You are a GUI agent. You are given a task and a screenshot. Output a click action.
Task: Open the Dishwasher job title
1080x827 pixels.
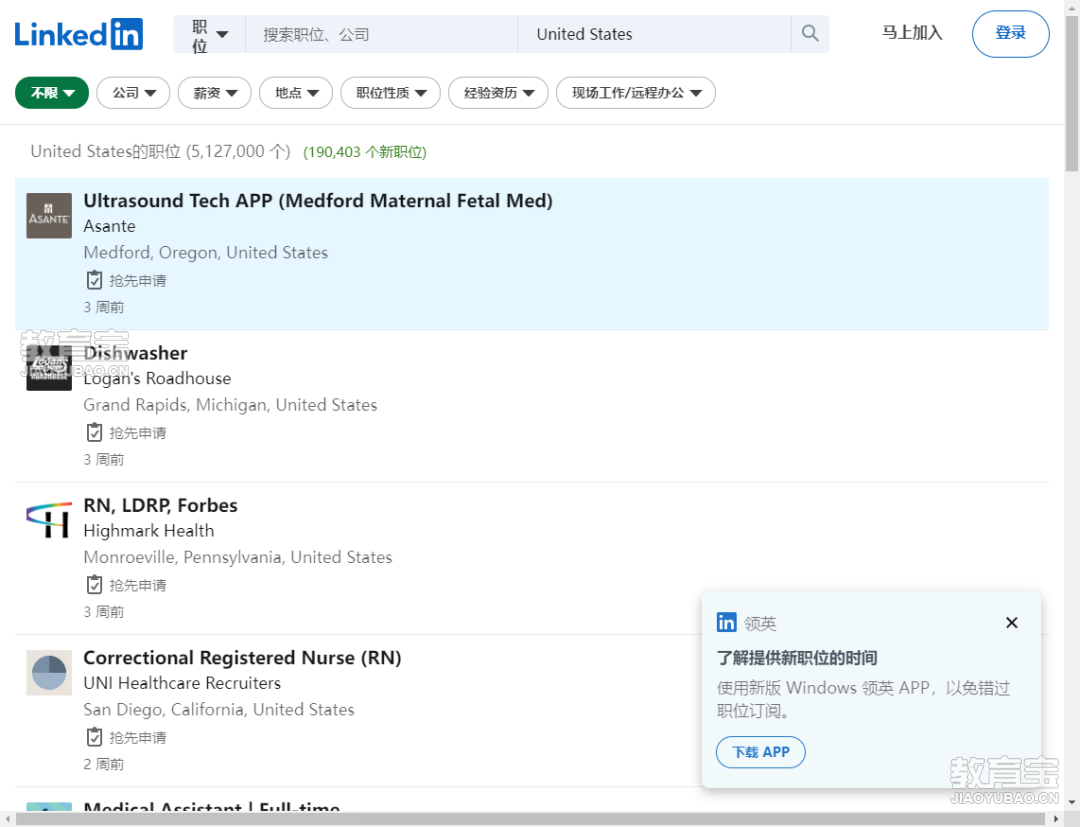click(136, 353)
